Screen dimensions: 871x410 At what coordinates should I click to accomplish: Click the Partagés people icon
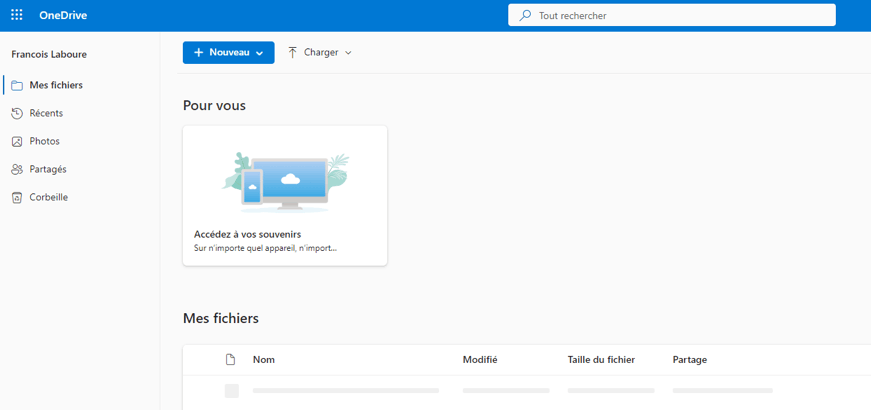[x=17, y=169]
